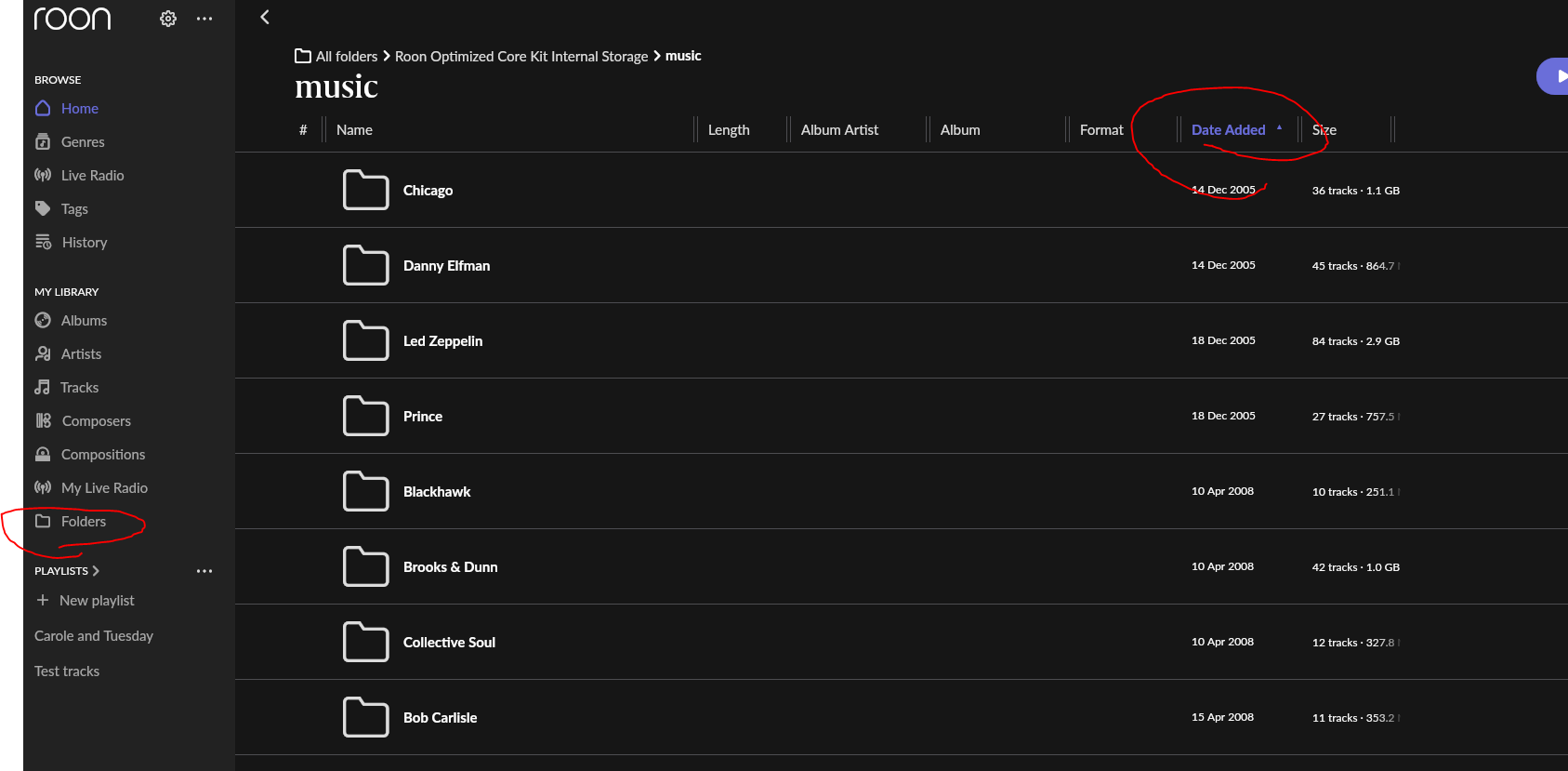Viewport: 1568px width, 771px height.
Task: Open the Brooks & Dunn folder name
Action: (450, 567)
